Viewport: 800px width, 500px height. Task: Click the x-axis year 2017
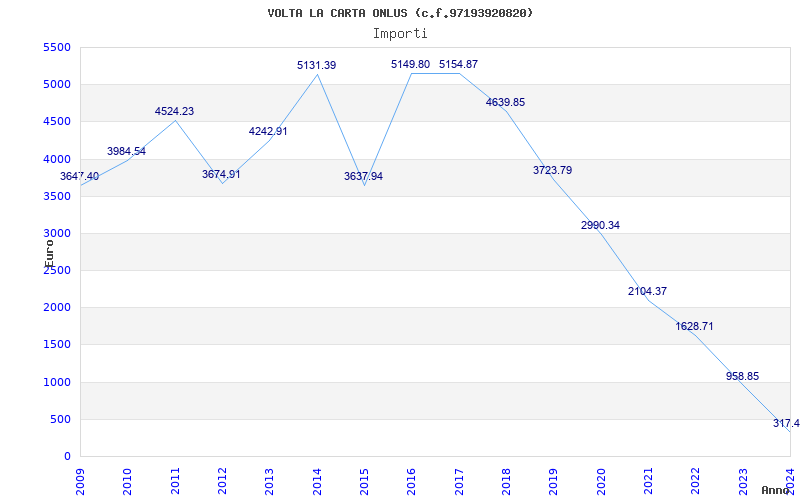(x=459, y=482)
